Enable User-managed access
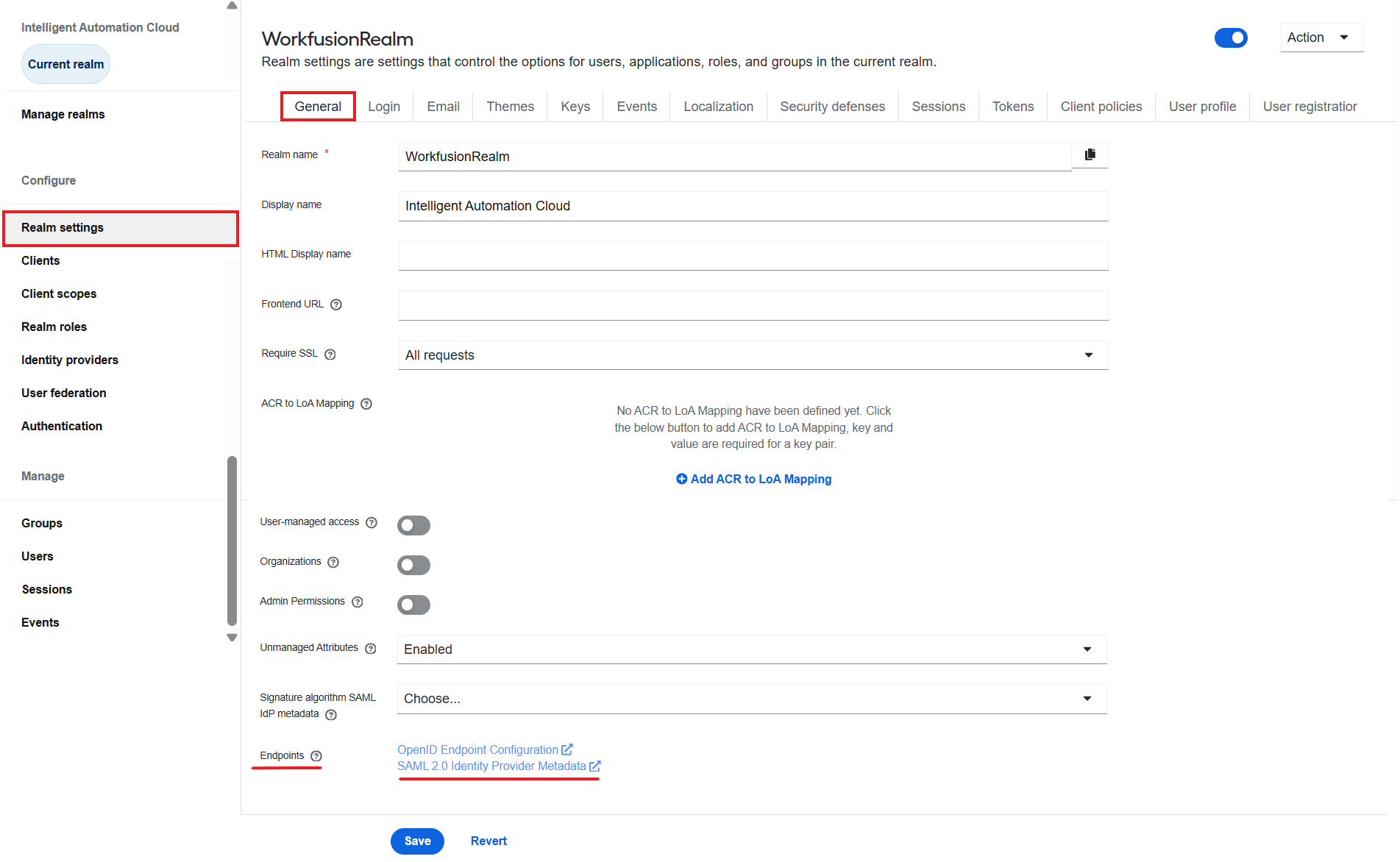Image resolution: width=1400 pixels, height=862 pixels. click(413, 525)
